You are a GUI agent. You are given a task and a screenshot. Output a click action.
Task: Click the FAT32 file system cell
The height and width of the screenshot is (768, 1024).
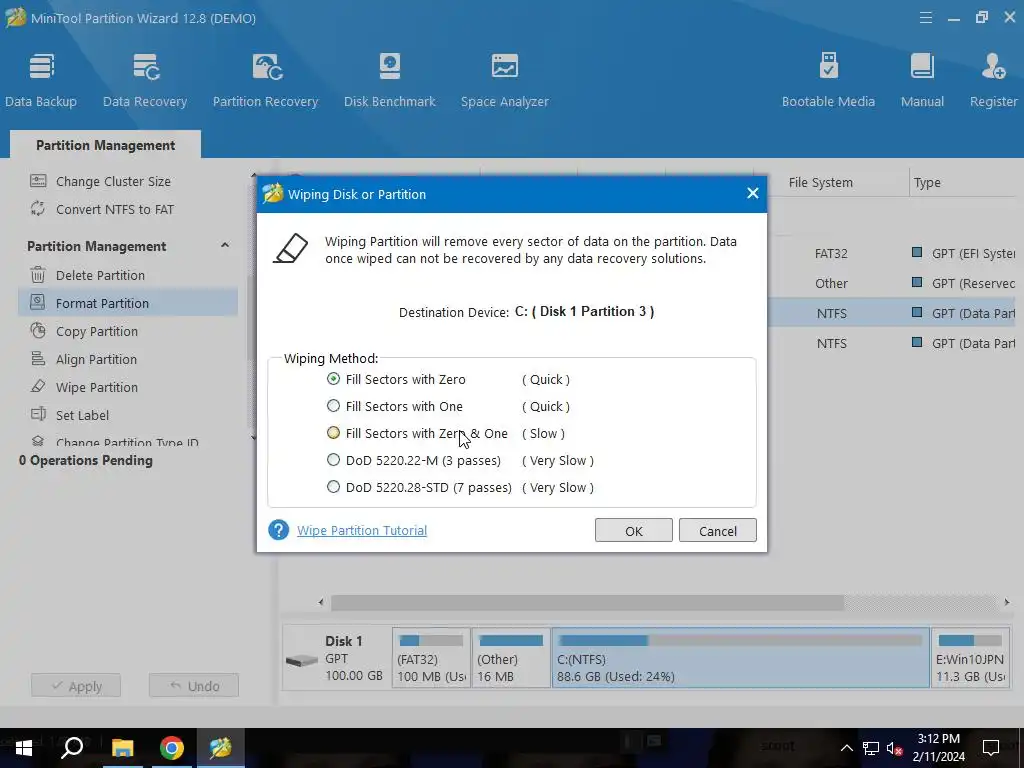pyautogui.click(x=831, y=253)
